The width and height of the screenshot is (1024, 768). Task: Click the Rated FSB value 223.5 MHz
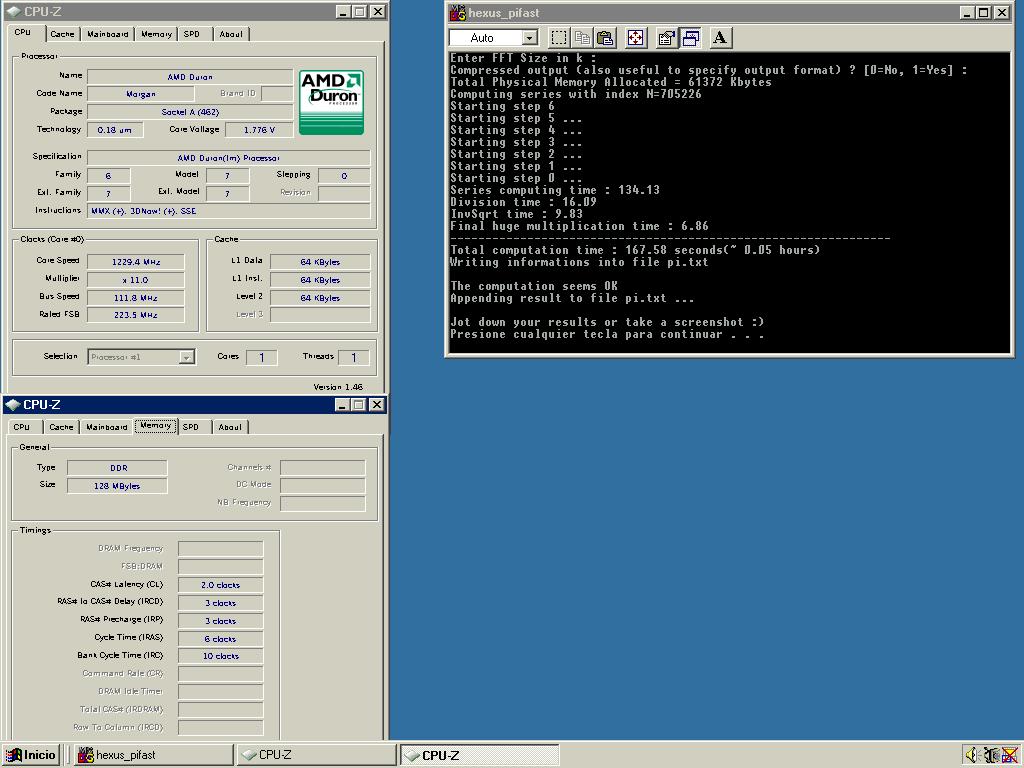coord(136,315)
